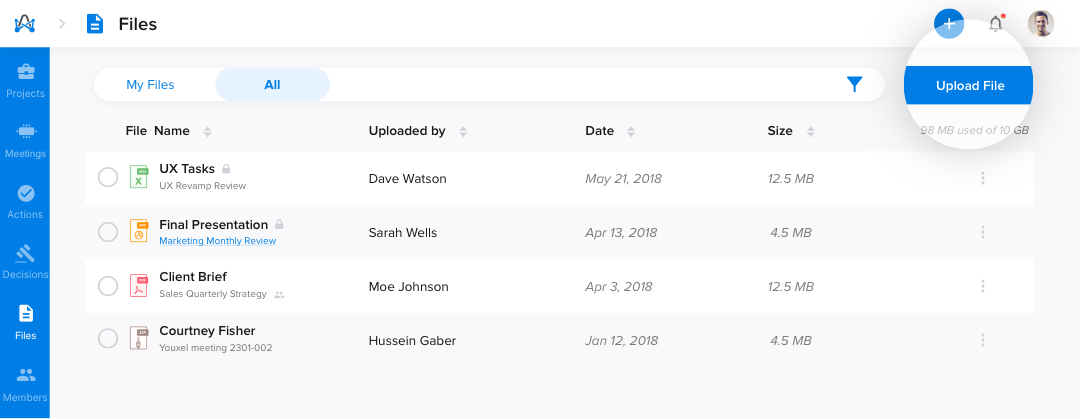
Task: Click the Upload File button
Action: tap(970, 86)
